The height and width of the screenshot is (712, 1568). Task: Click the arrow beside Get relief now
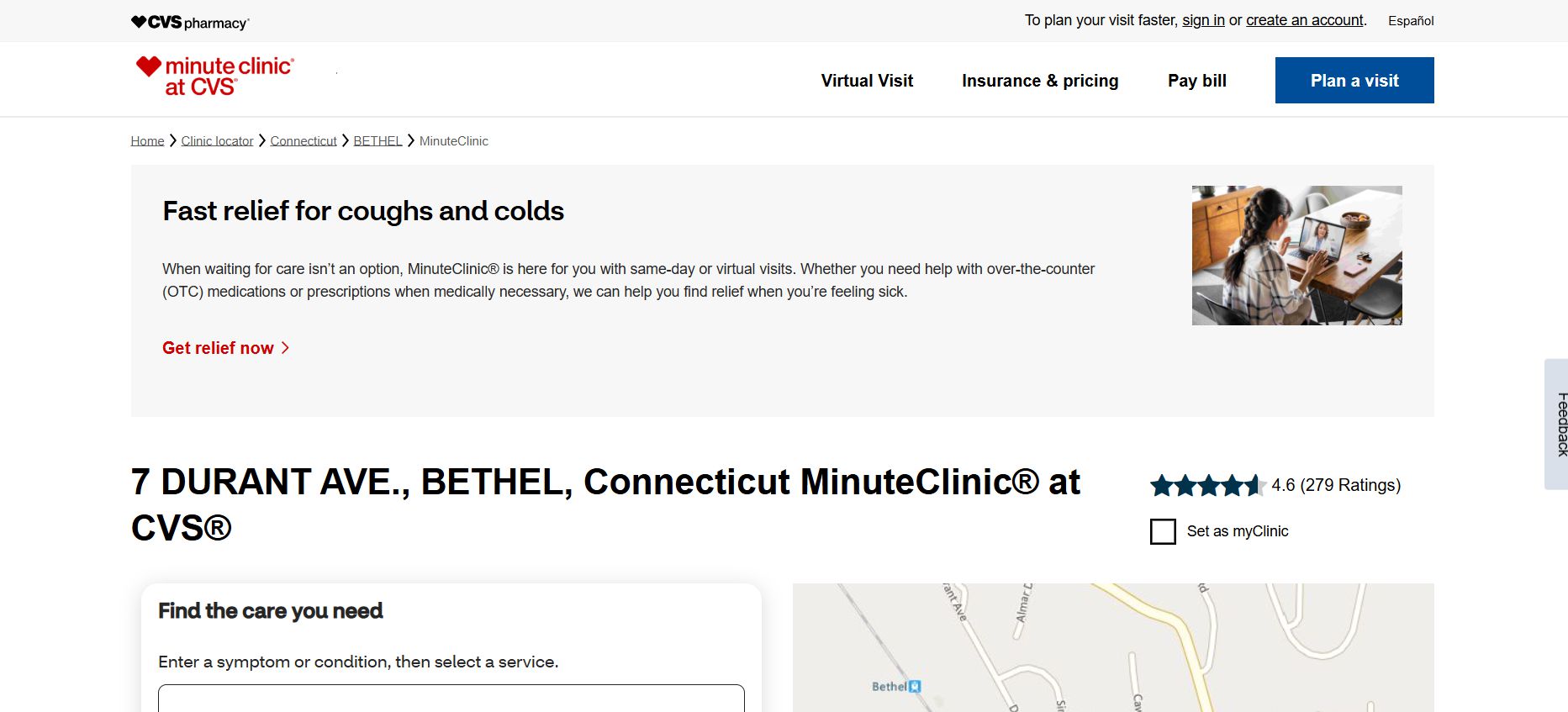pyautogui.click(x=286, y=348)
